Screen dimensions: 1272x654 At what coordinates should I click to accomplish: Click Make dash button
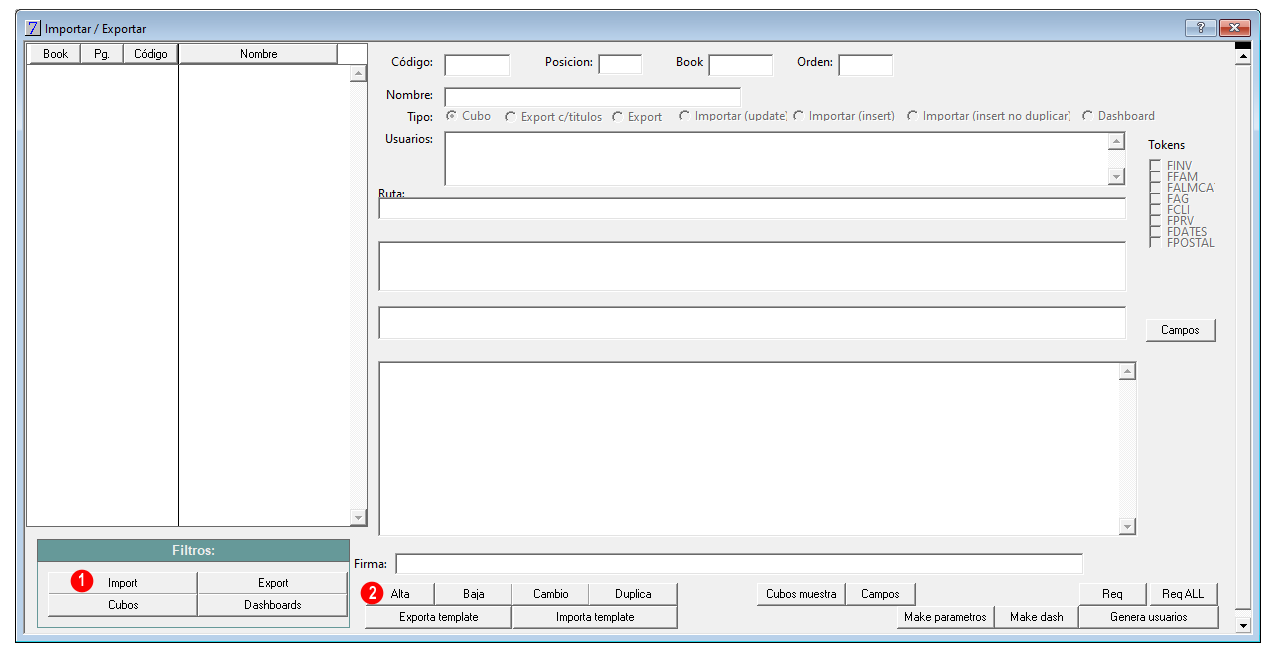[1037, 617]
